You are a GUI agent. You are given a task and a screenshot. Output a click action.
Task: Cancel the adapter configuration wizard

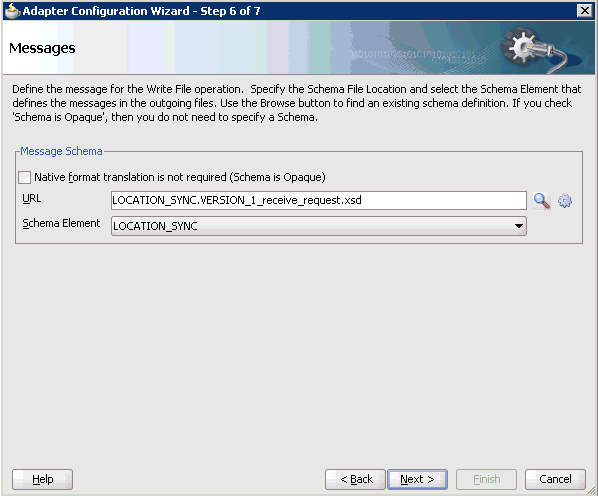555,479
